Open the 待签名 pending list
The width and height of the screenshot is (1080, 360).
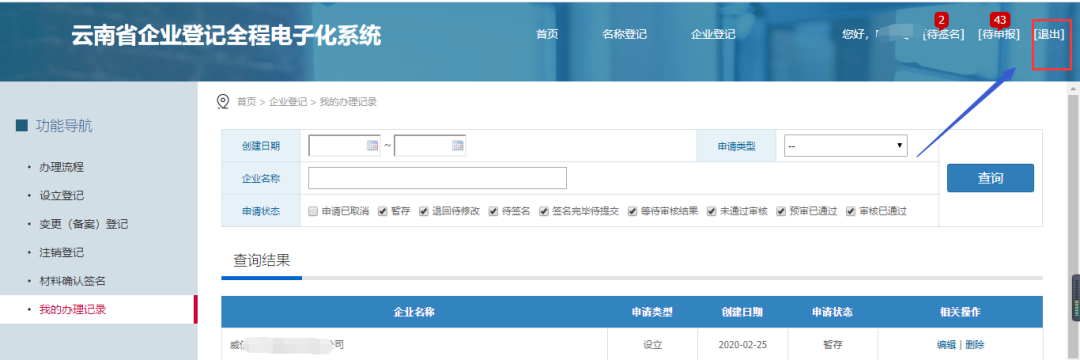click(x=943, y=34)
